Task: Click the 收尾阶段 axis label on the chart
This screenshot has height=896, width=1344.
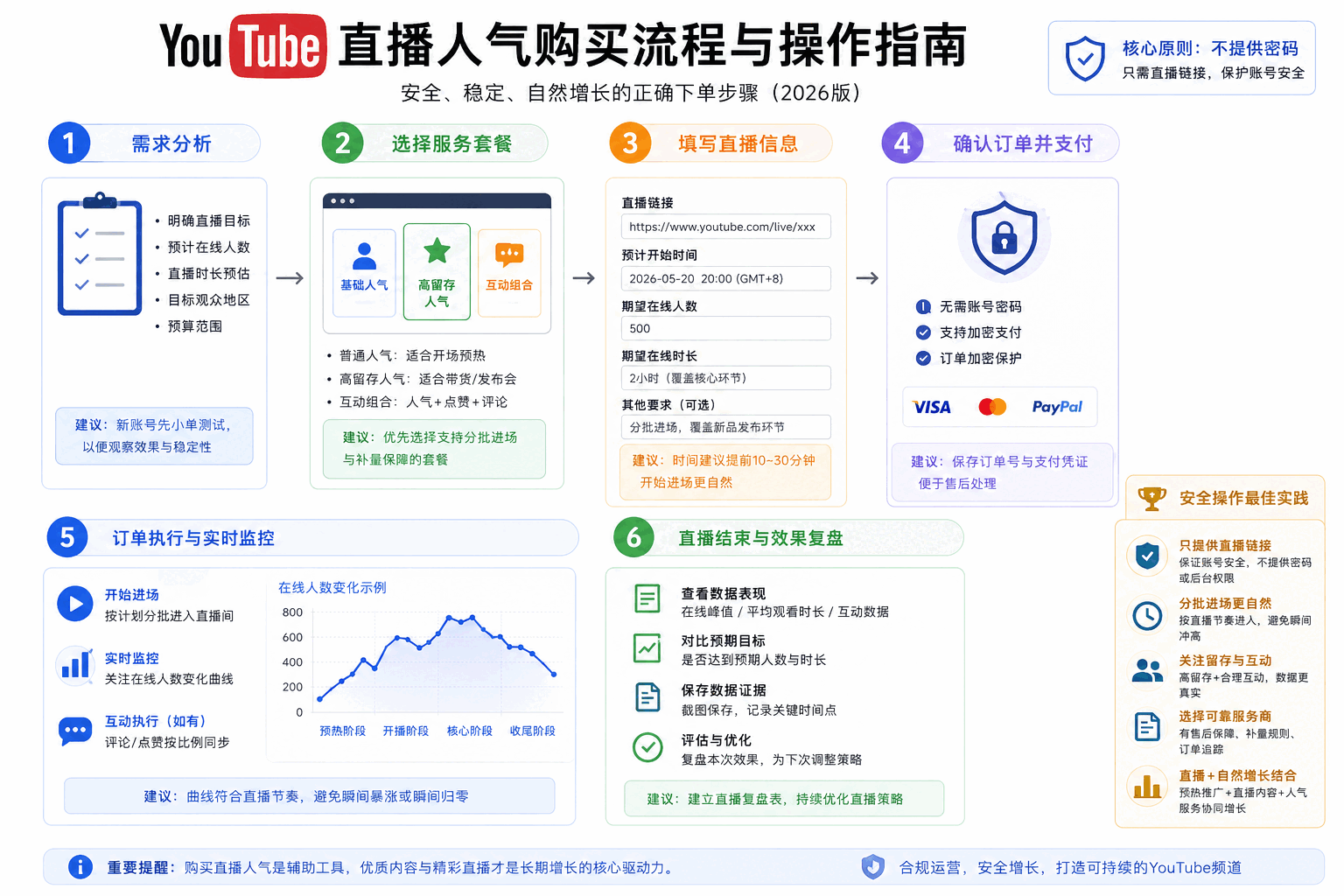Action: tap(532, 731)
